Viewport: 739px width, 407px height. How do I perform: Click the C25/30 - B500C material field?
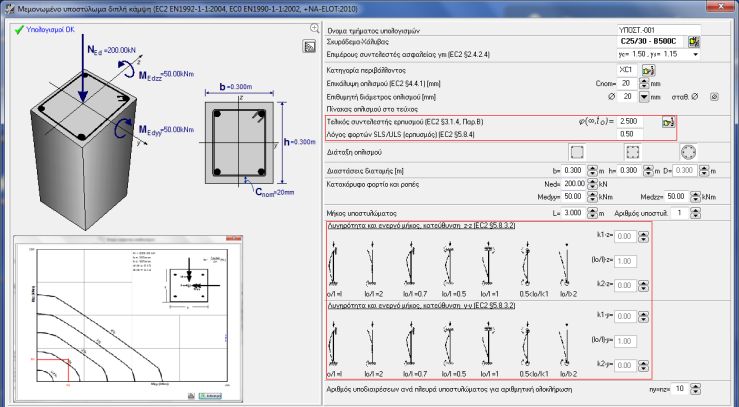coord(651,42)
